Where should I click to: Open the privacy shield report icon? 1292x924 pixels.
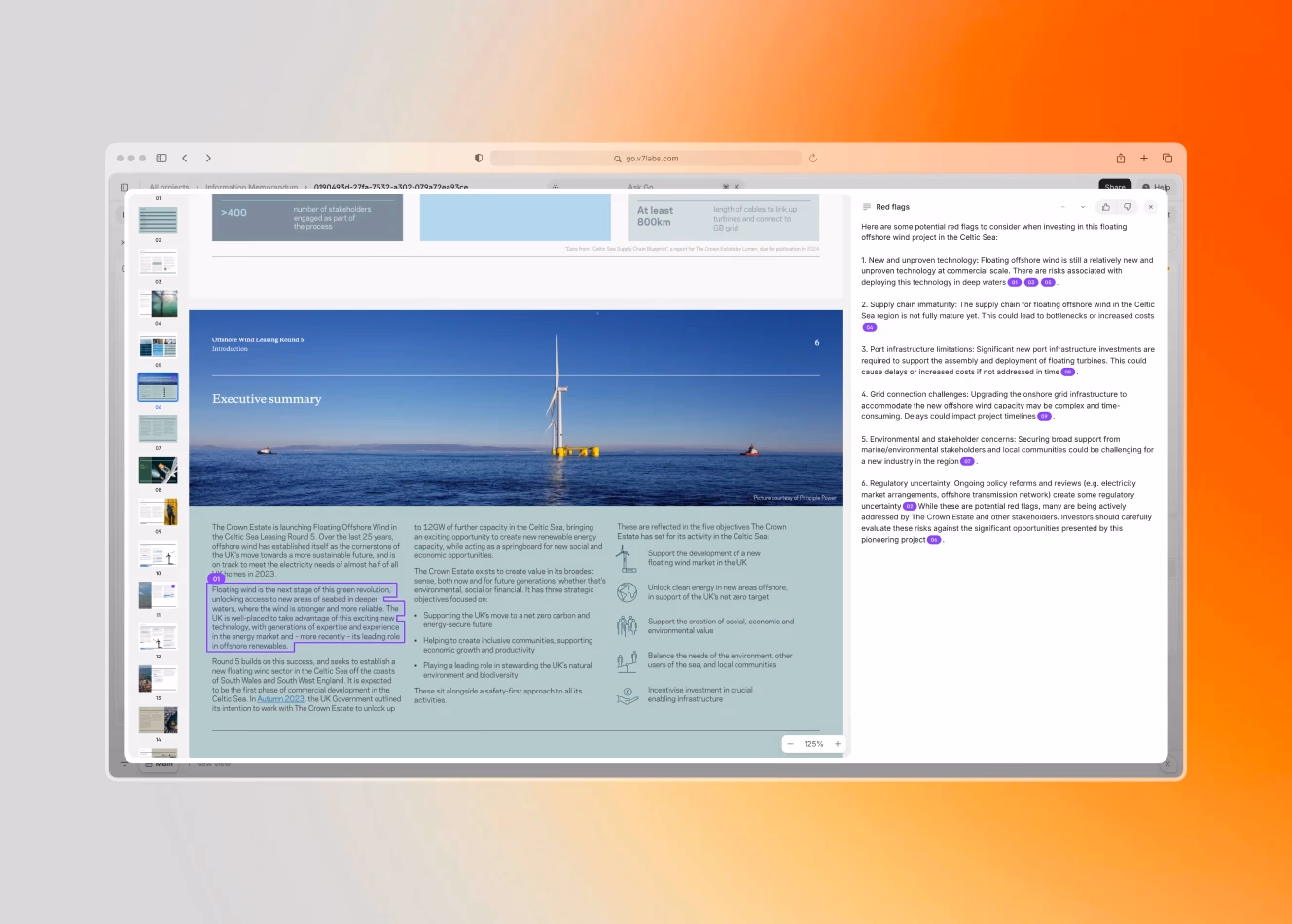[479, 158]
